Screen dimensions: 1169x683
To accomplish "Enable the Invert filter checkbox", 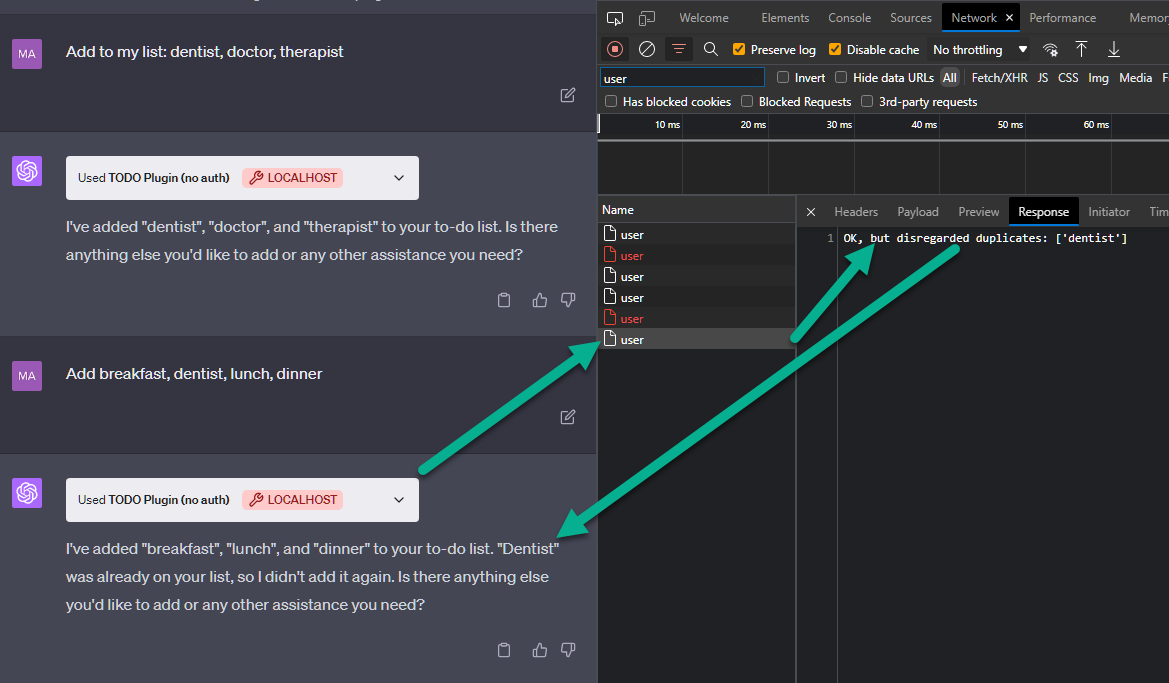I will 783,78.
